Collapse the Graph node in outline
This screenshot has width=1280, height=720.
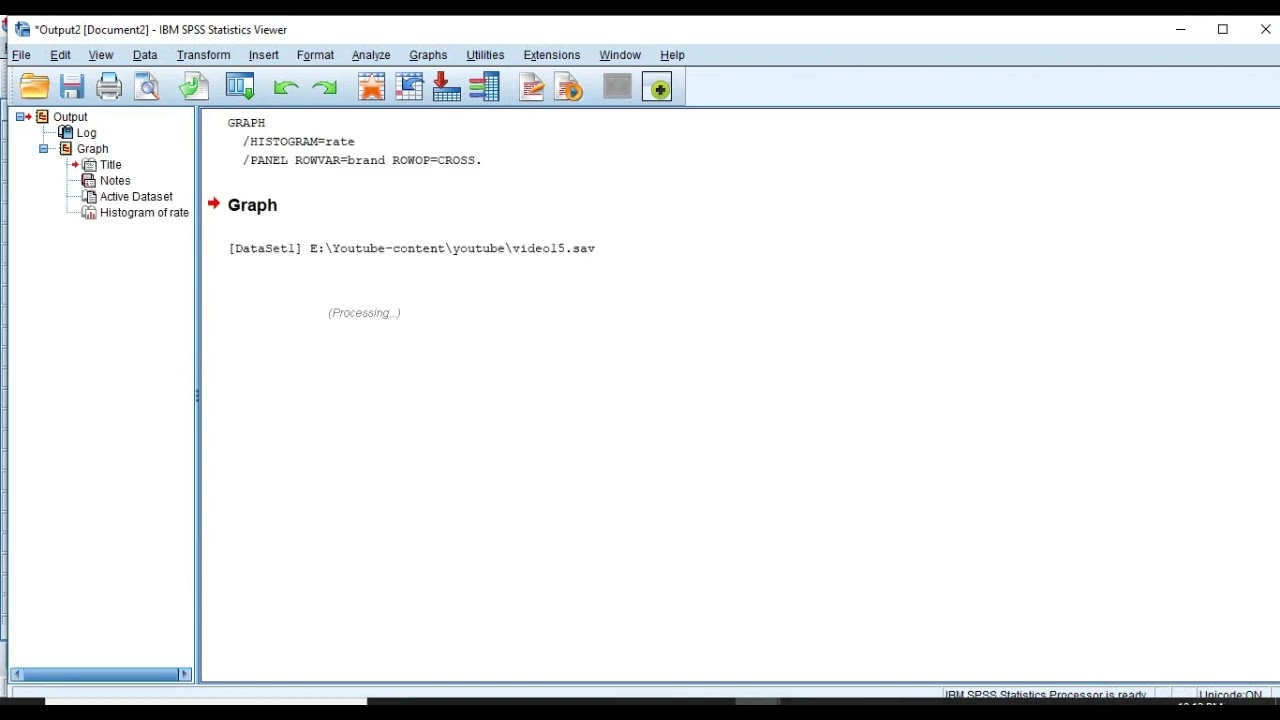pyautogui.click(x=43, y=149)
